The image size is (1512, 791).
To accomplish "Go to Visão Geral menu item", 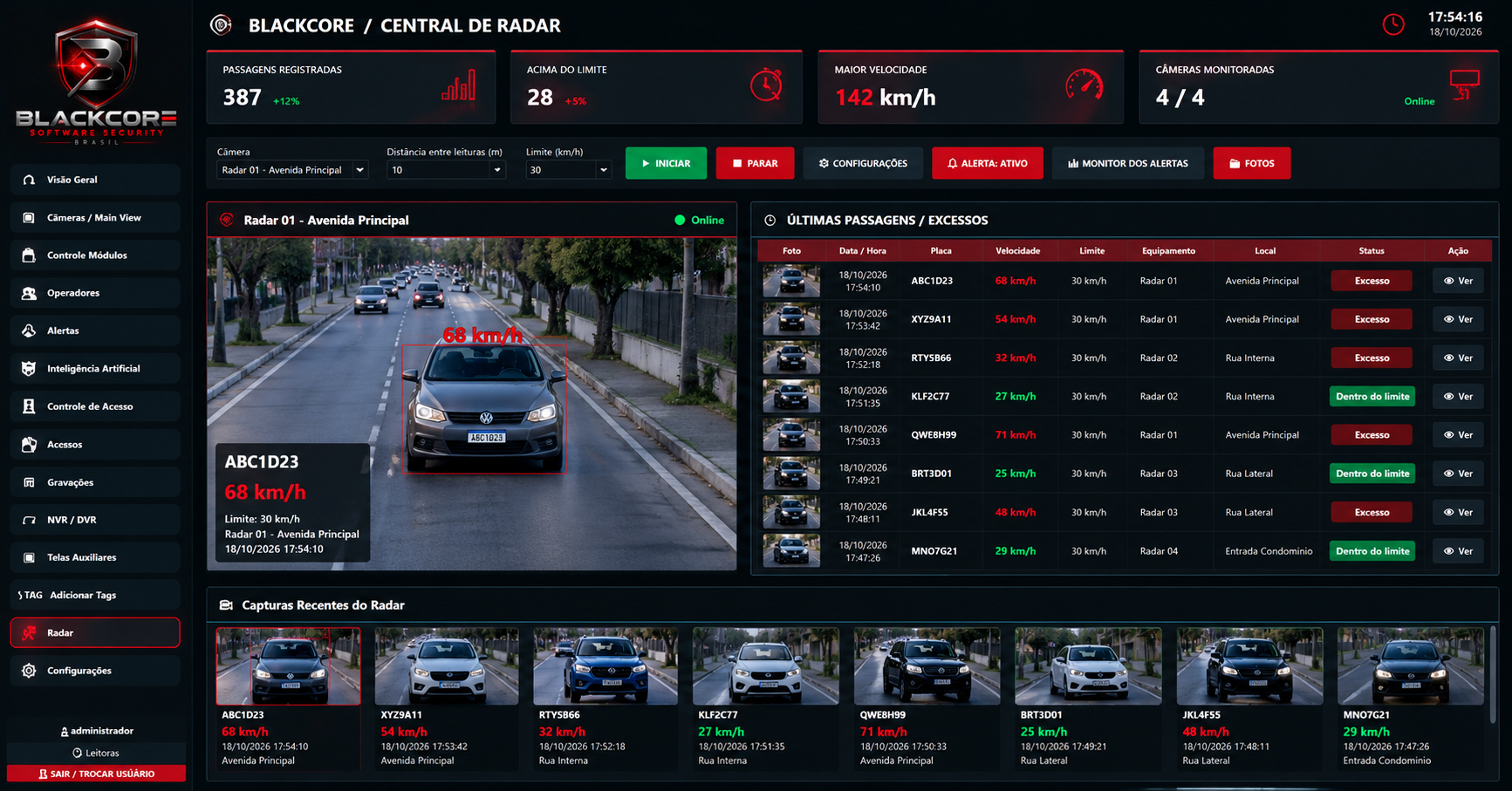I will pyautogui.click(x=95, y=180).
